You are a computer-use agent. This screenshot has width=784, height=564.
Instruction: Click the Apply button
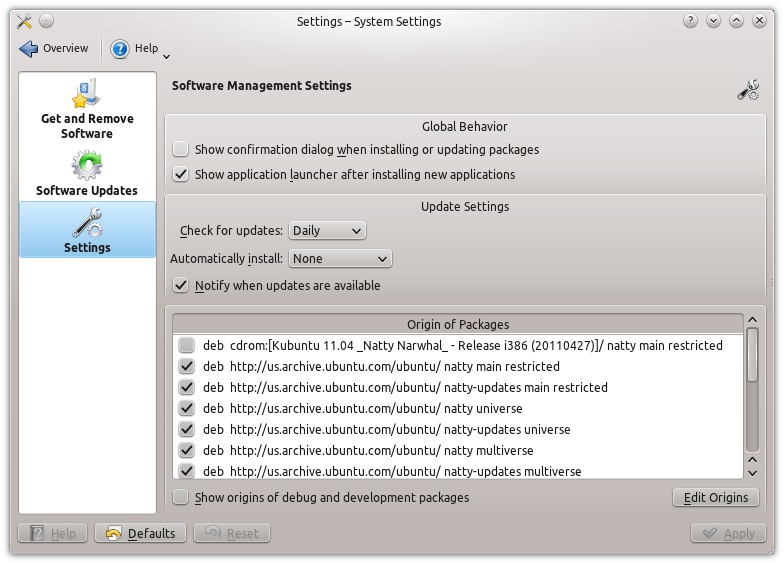[x=728, y=533]
